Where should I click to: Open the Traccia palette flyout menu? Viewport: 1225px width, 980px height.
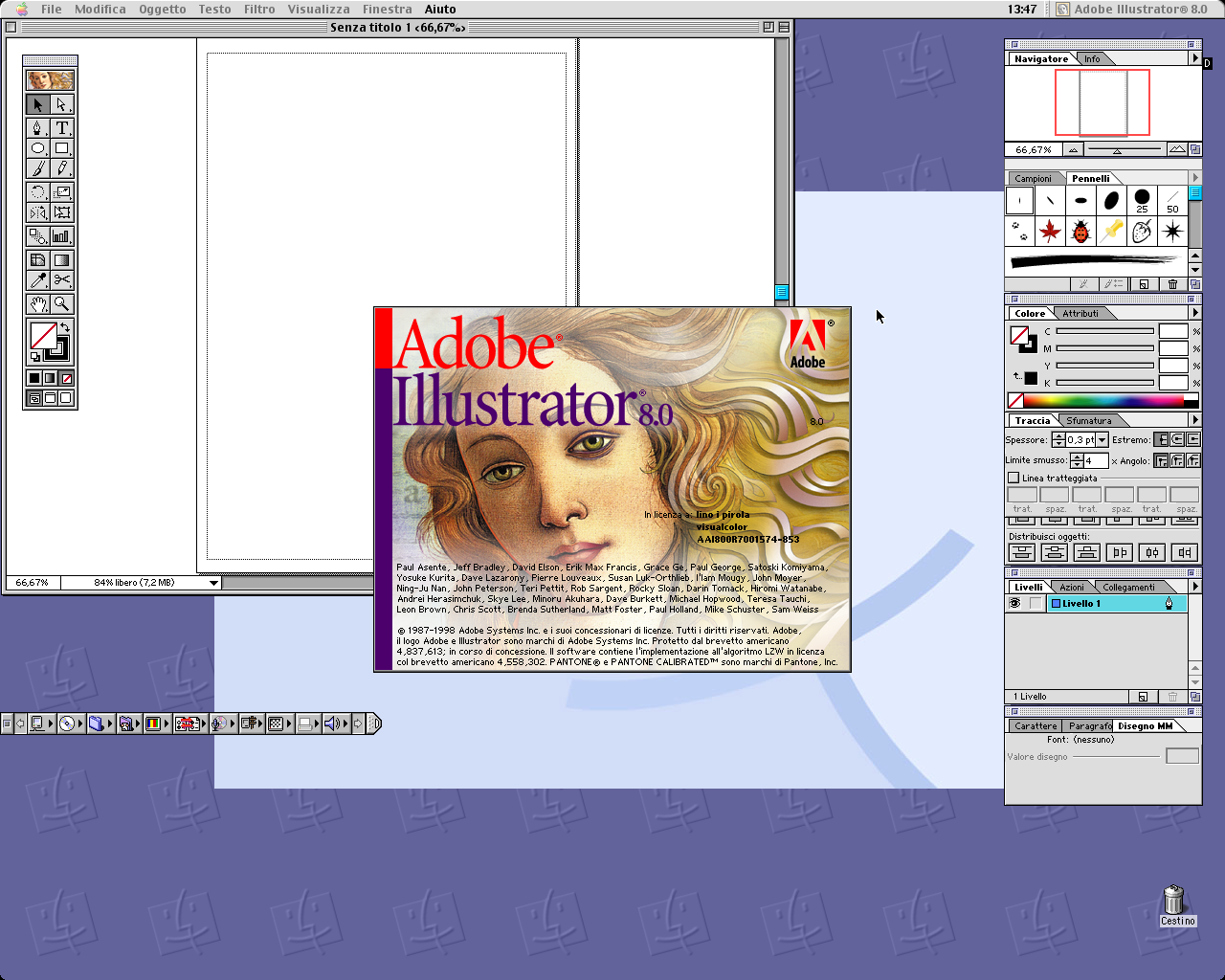(1194, 420)
